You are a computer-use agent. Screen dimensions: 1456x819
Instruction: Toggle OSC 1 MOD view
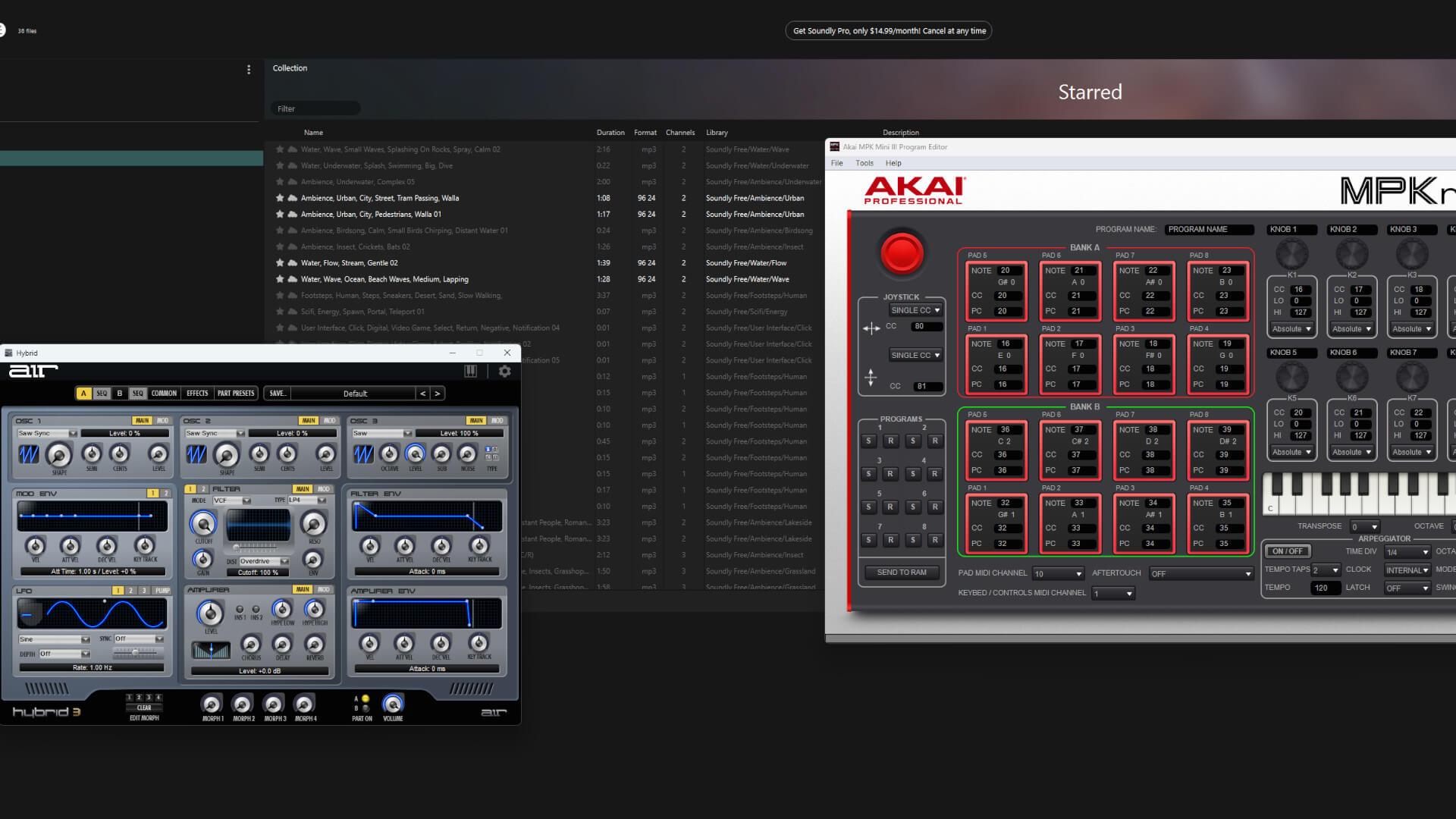coord(162,421)
